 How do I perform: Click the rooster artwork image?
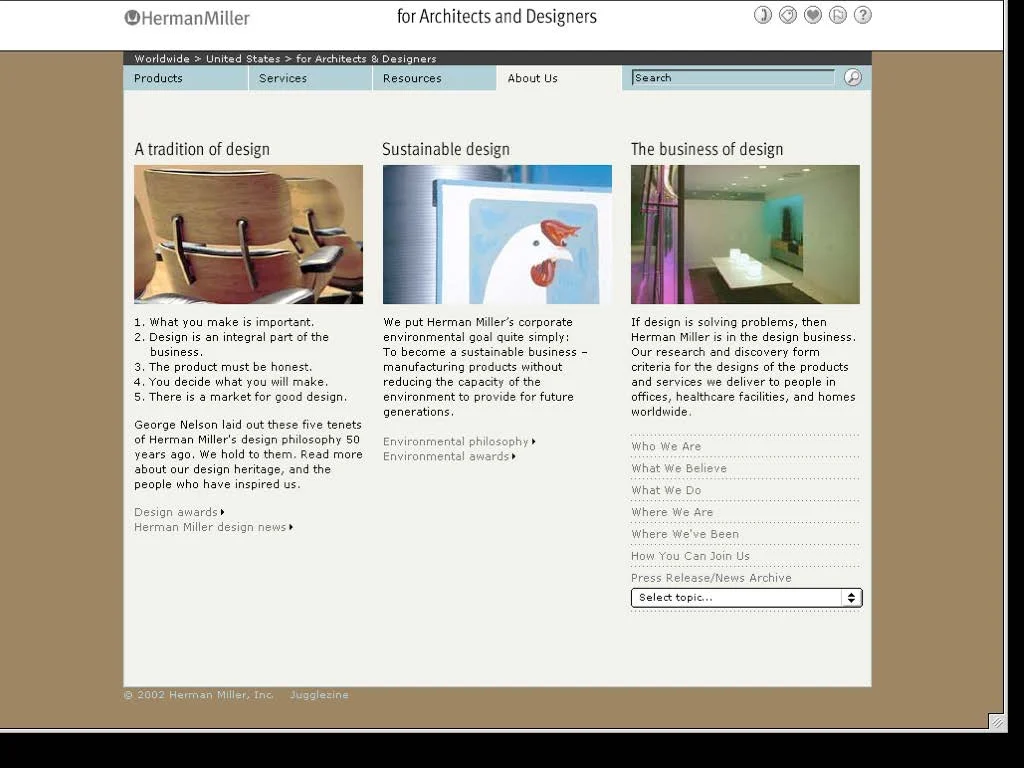click(x=497, y=234)
